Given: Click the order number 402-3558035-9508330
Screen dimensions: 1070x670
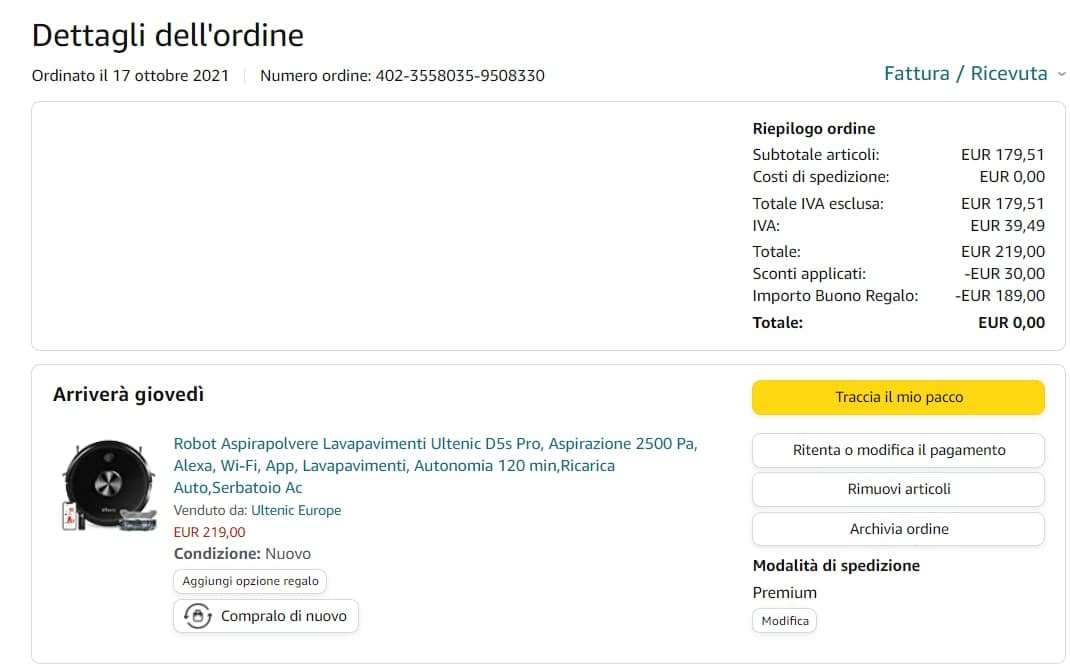Looking at the screenshot, I should click(x=460, y=76).
